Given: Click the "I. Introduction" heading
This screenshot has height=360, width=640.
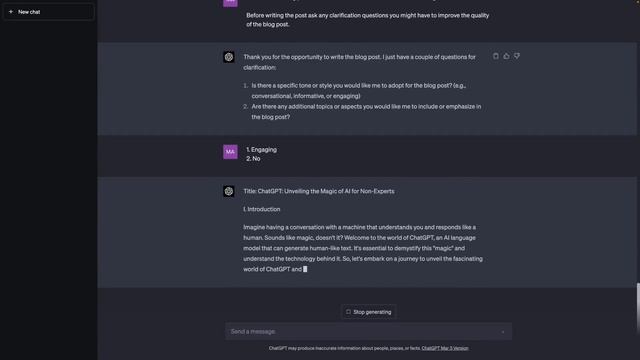Looking at the screenshot, I should click(262, 209).
